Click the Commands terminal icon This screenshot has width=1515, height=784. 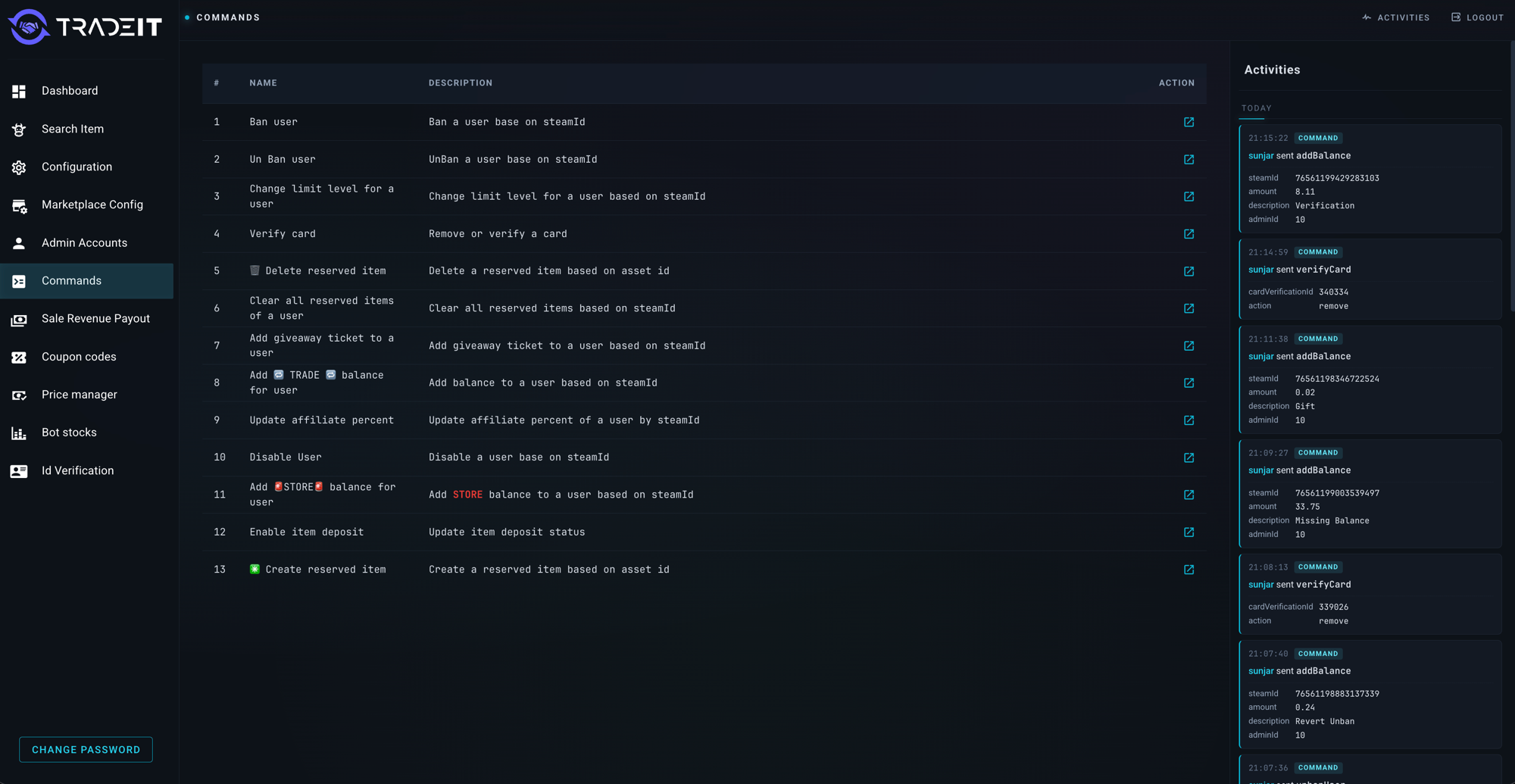click(x=18, y=281)
